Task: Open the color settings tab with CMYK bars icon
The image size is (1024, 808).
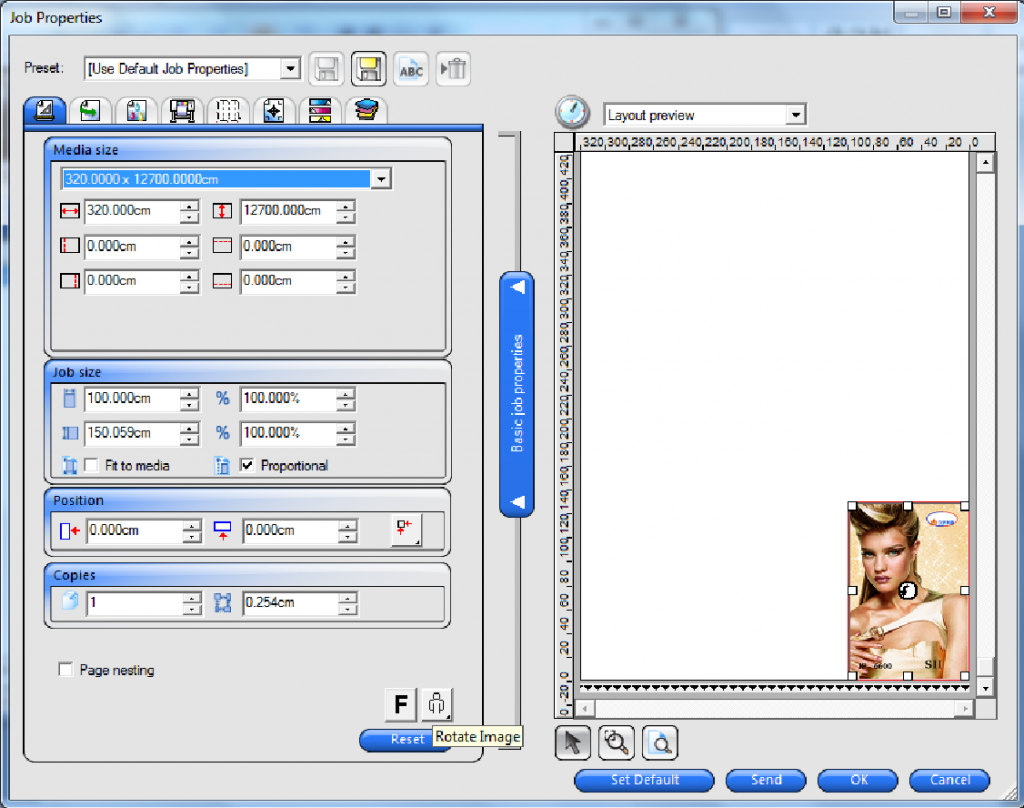Action: [x=320, y=111]
